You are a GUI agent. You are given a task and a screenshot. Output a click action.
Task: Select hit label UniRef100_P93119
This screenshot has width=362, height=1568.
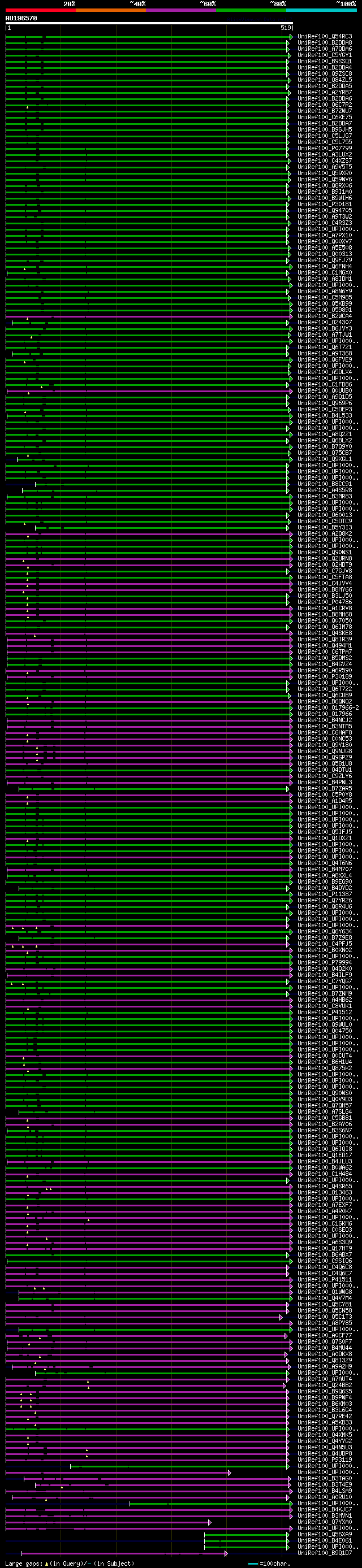324,1459
